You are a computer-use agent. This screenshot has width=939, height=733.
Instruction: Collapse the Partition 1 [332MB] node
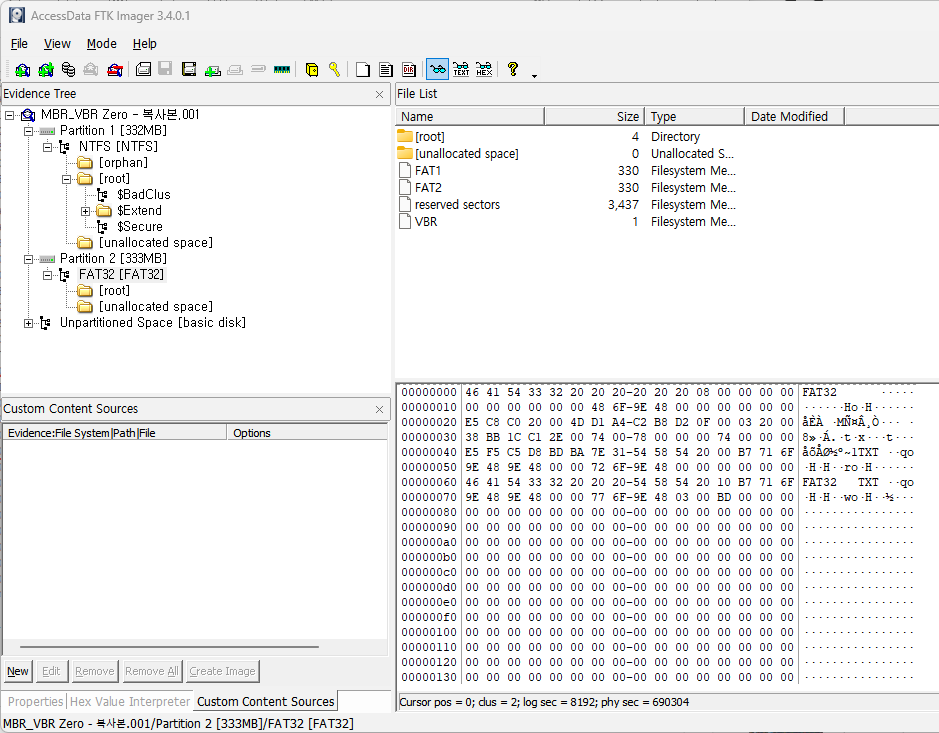[x=28, y=131]
